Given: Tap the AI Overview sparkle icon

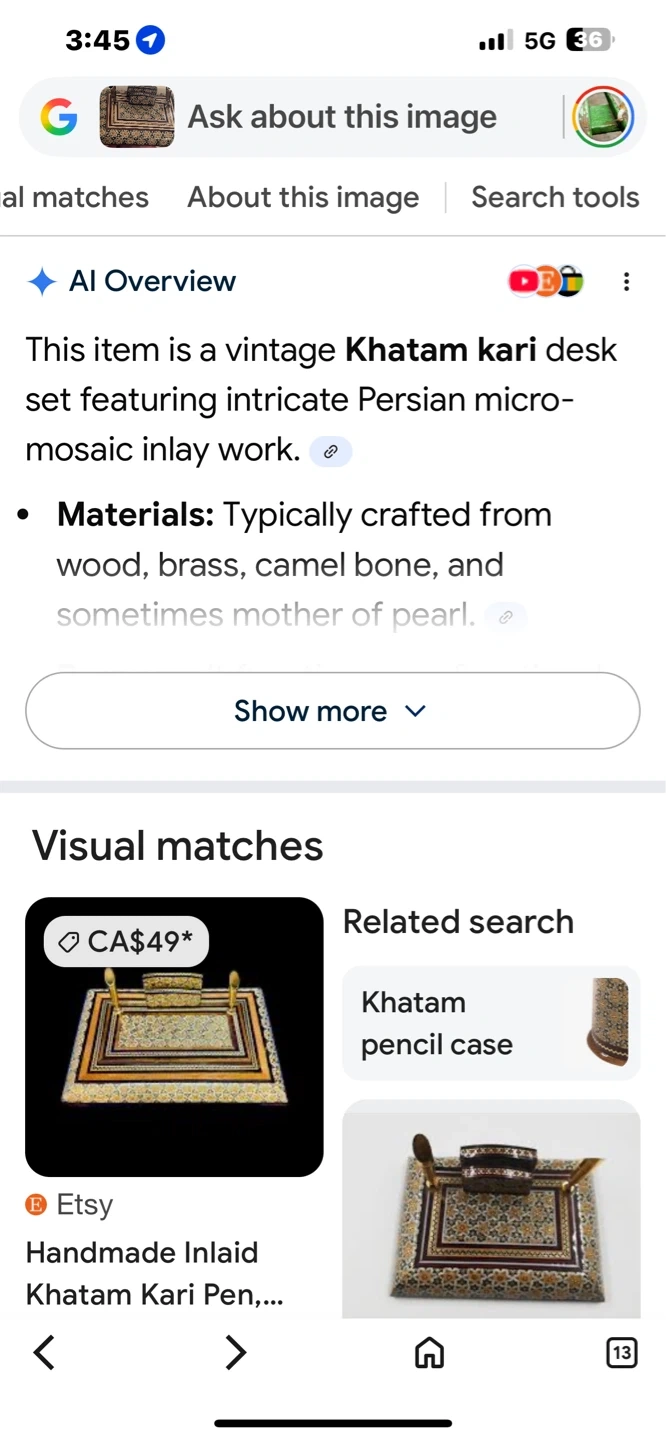Looking at the screenshot, I should 41,282.
